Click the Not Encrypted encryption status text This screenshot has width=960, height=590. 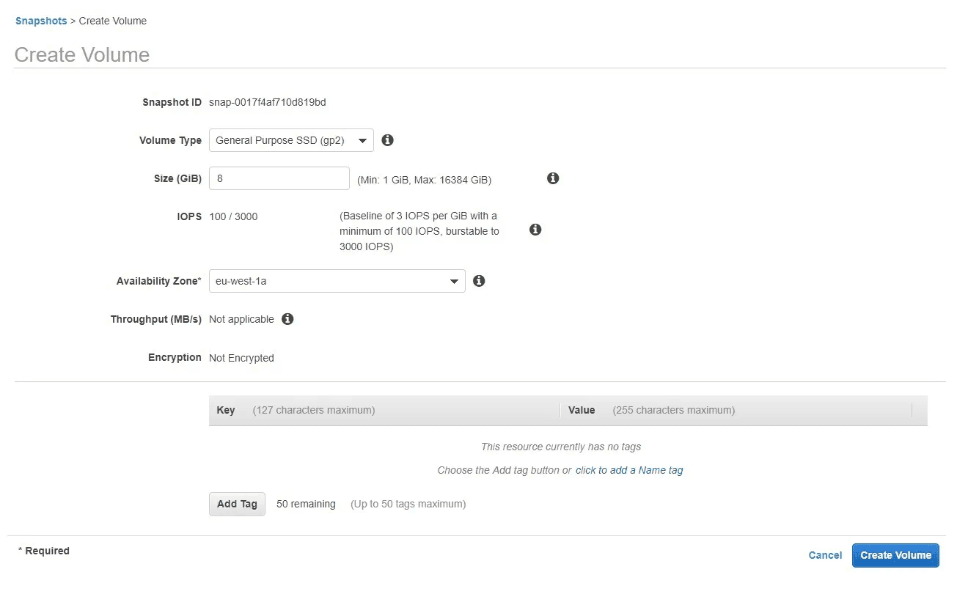coord(241,358)
